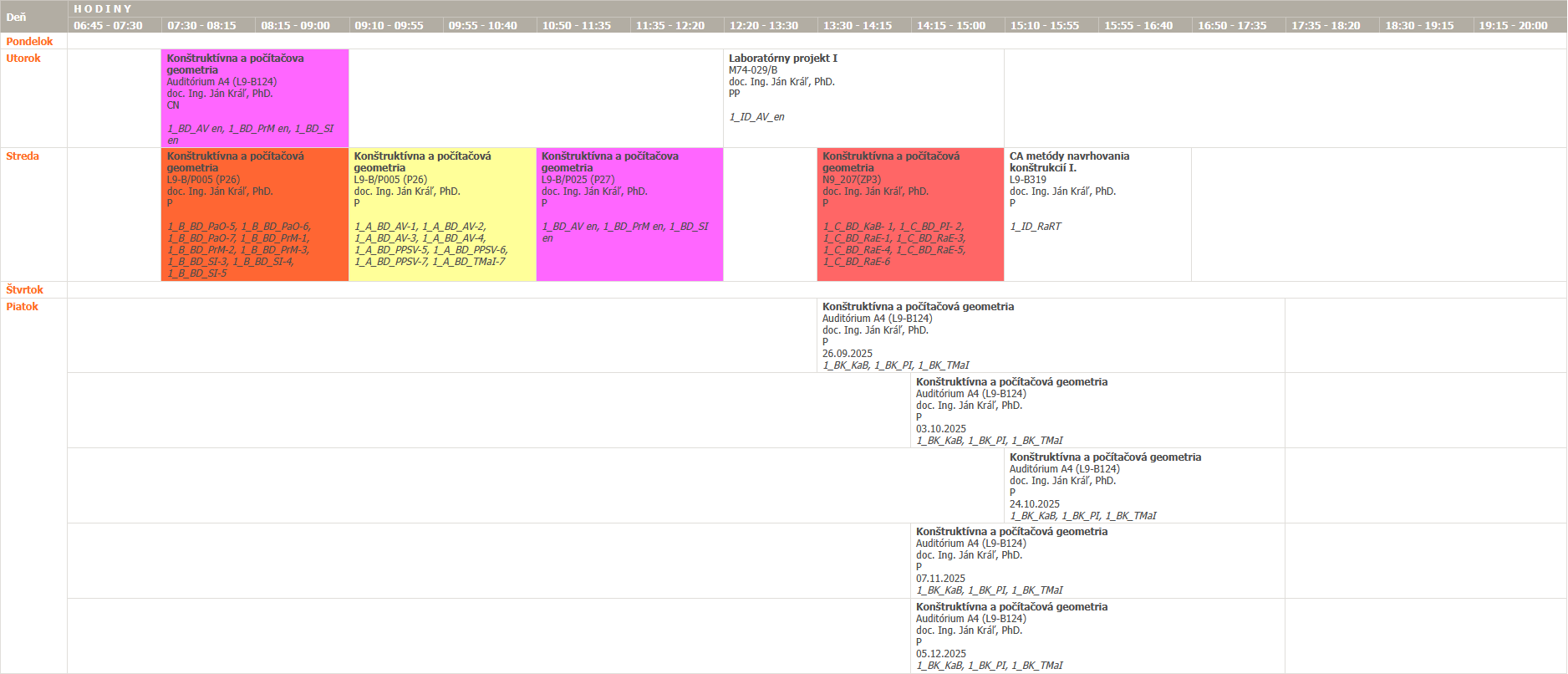This screenshot has height=674, width=1568.
Task: Select the Utorok day row label
Action: (23, 58)
